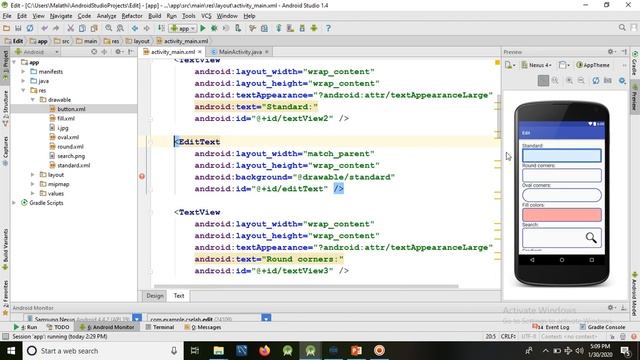Image resolution: width=640 pixels, height=360 pixels.
Task: Click the horizontal editor scrollbar
Action: coord(306,286)
